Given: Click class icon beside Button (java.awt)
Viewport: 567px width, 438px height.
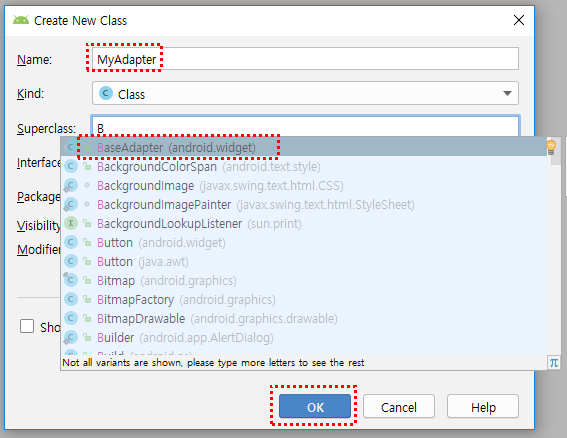Looking at the screenshot, I should (71, 261).
